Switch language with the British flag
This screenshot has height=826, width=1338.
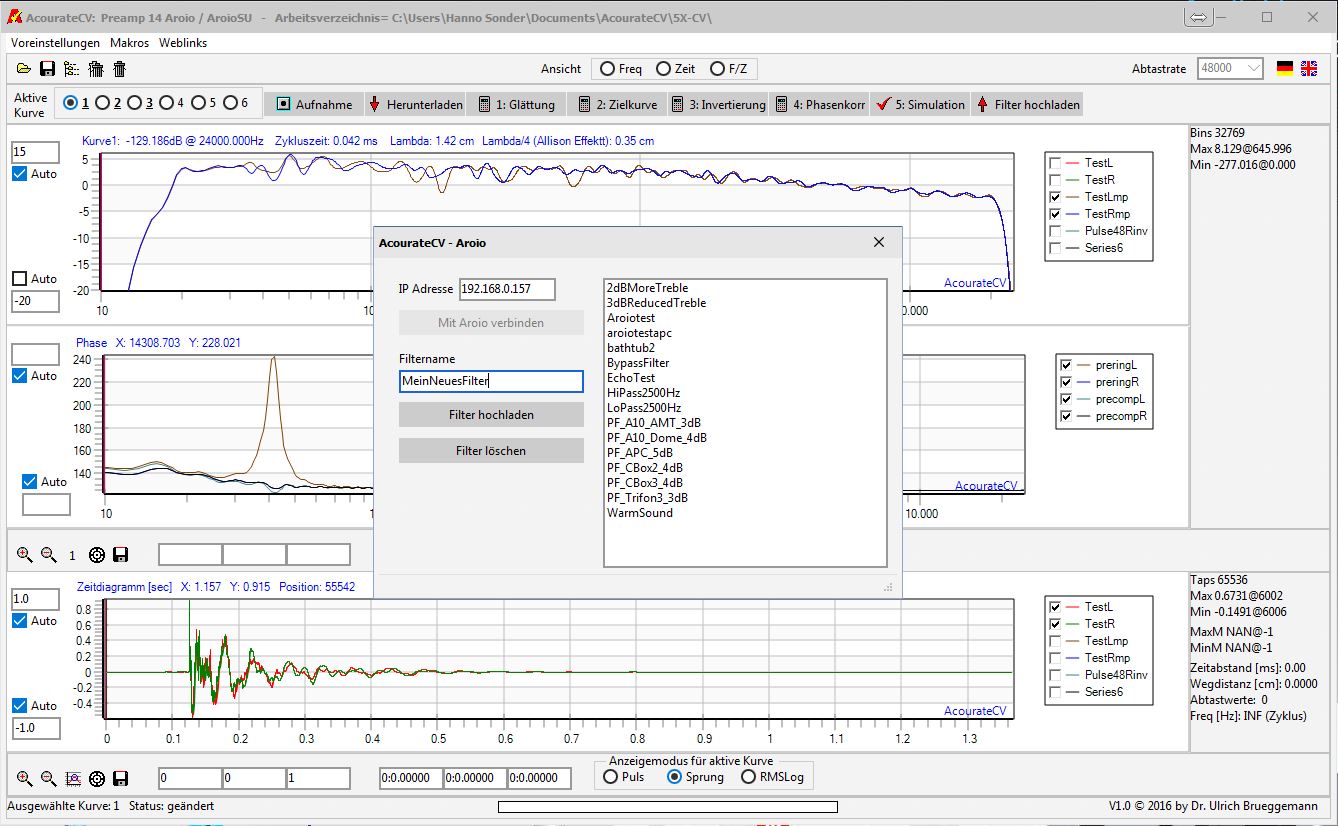1309,68
